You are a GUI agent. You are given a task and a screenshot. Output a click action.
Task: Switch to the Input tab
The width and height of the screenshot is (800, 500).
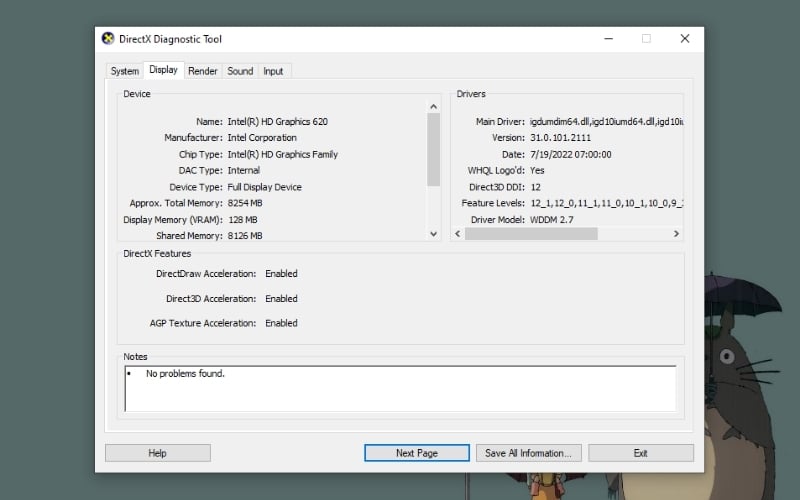(273, 71)
